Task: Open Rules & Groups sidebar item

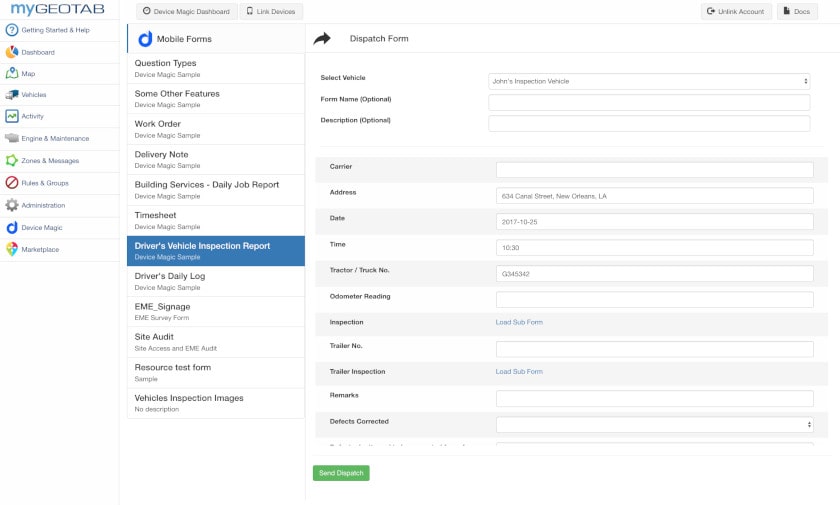Action: [59, 183]
